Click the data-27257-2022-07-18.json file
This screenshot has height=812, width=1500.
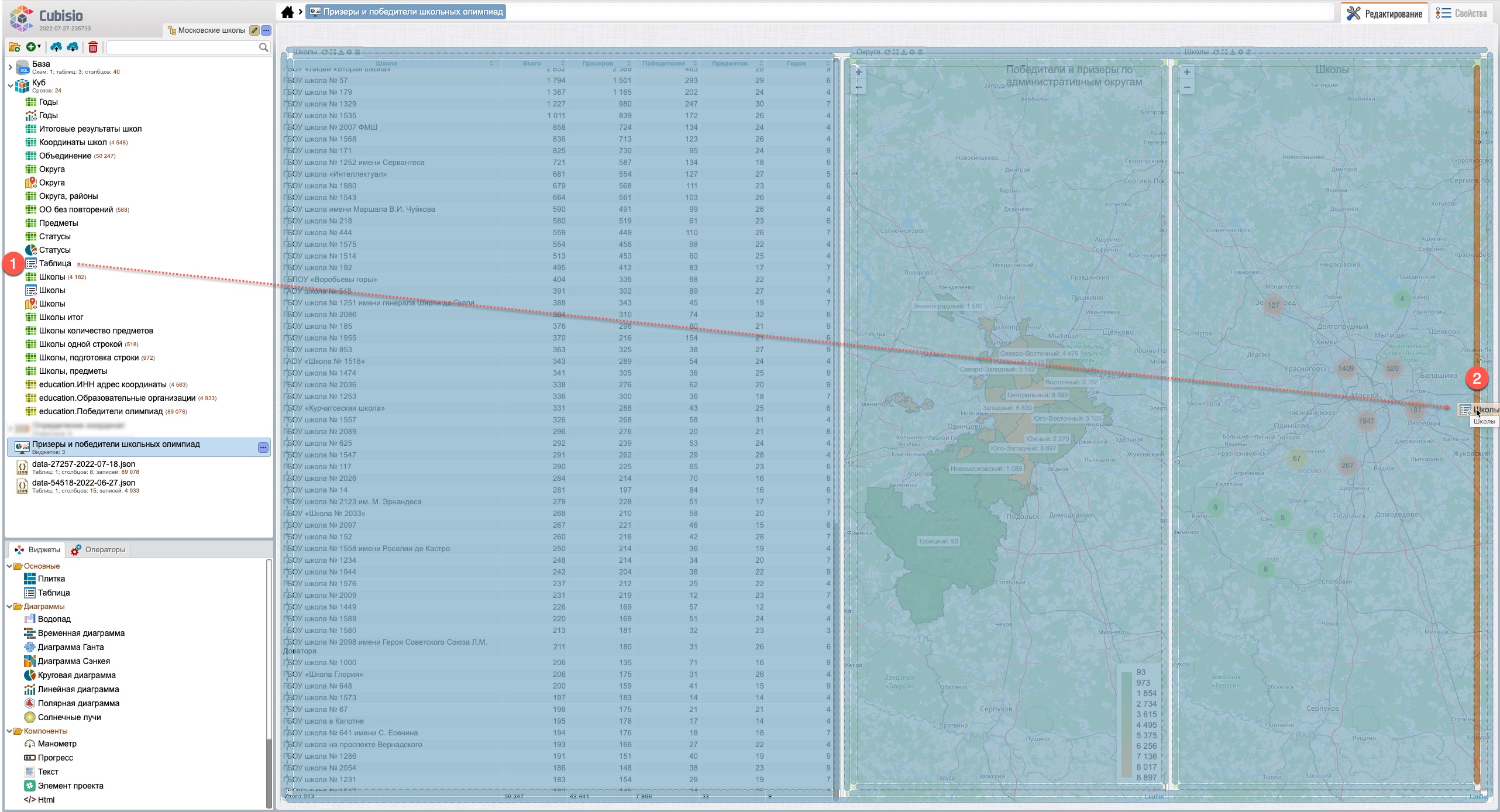(x=84, y=464)
